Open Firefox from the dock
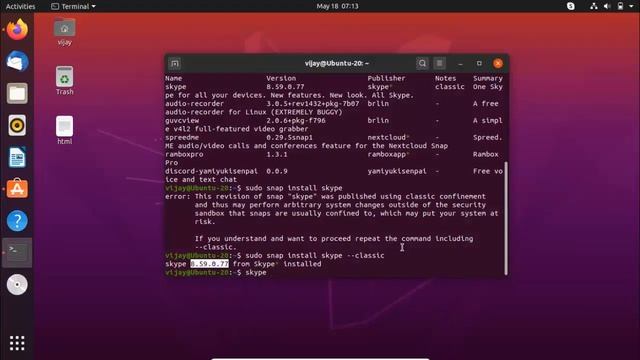Viewport: 640px width, 360px height. [x=17, y=29]
